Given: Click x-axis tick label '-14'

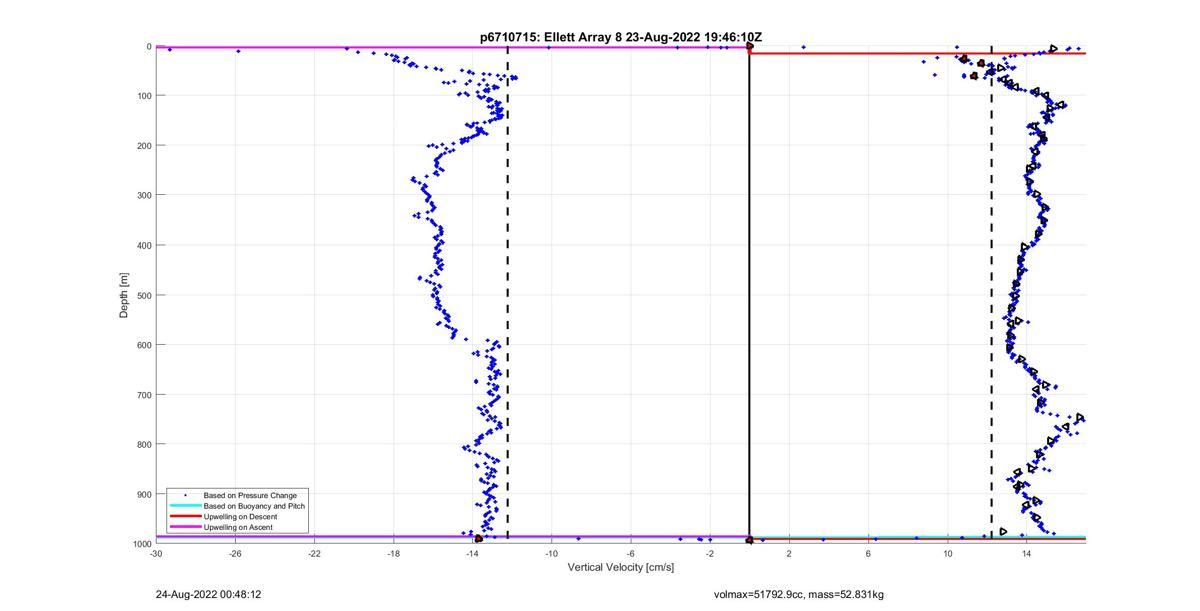Looking at the screenshot, I should [x=472, y=553].
